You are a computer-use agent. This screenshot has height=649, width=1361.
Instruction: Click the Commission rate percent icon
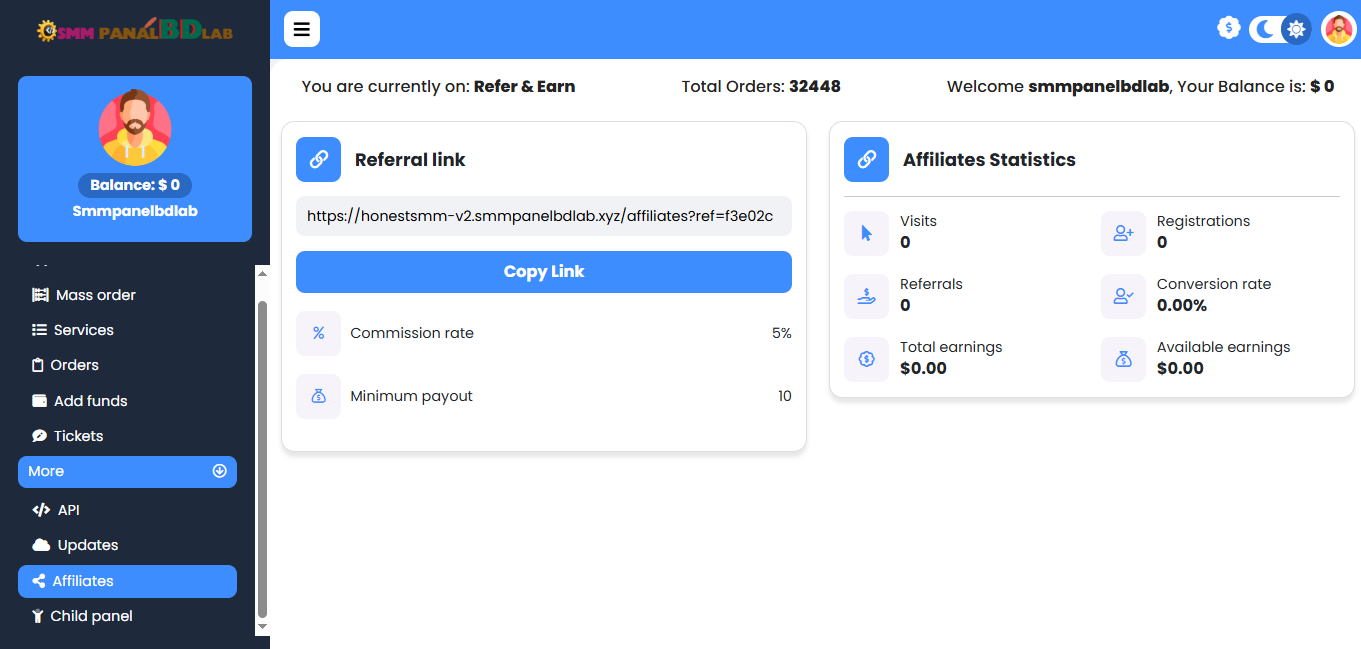pos(318,333)
